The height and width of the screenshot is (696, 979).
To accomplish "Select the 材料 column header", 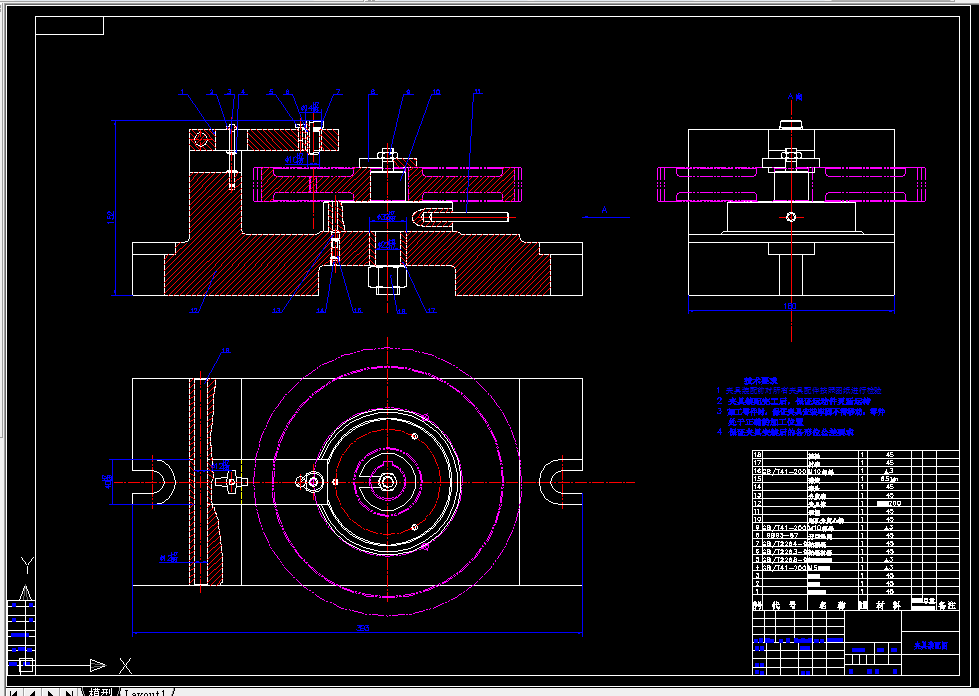I will (887, 605).
